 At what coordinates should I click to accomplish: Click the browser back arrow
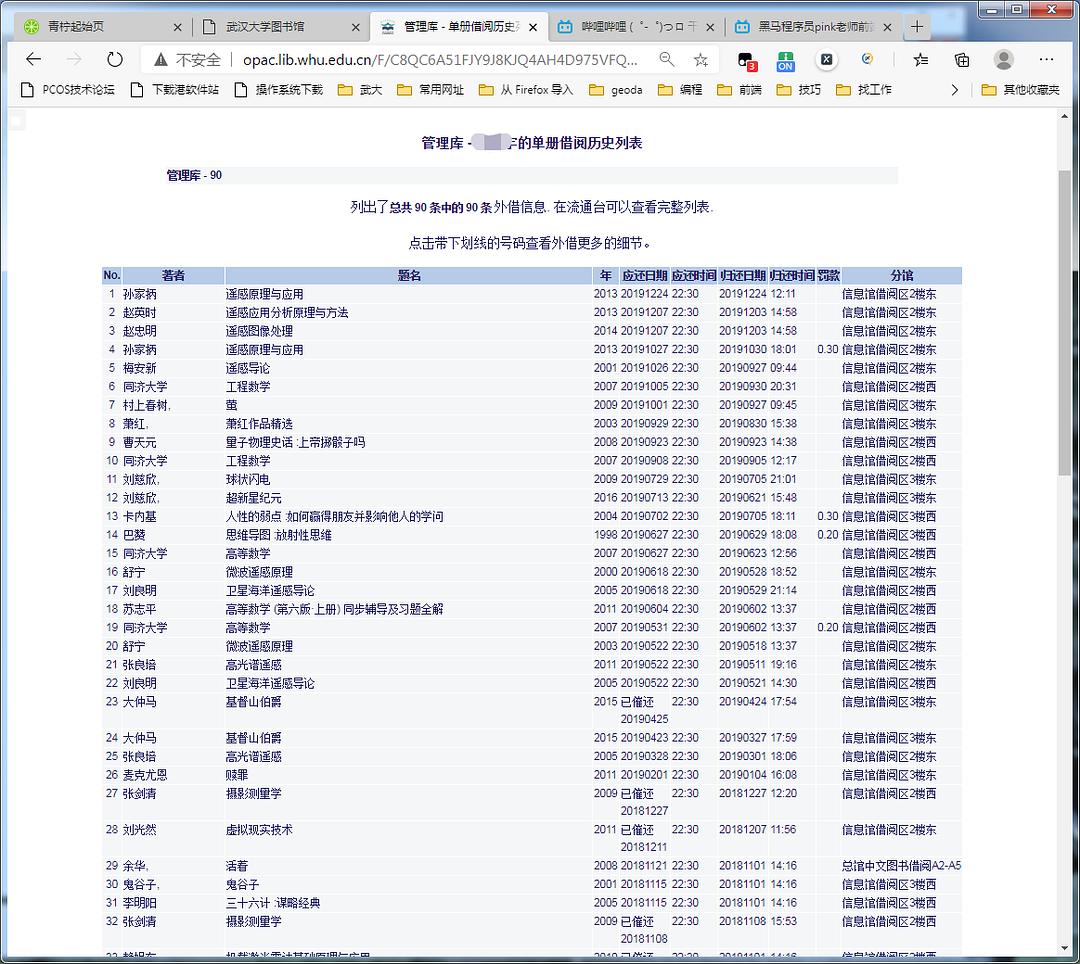point(34,60)
